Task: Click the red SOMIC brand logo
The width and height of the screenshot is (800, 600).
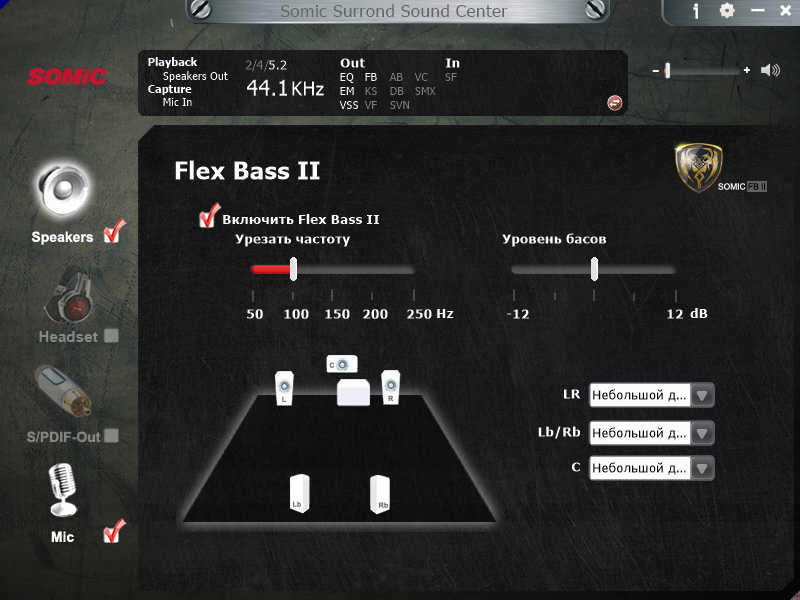Action: click(x=67, y=77)
